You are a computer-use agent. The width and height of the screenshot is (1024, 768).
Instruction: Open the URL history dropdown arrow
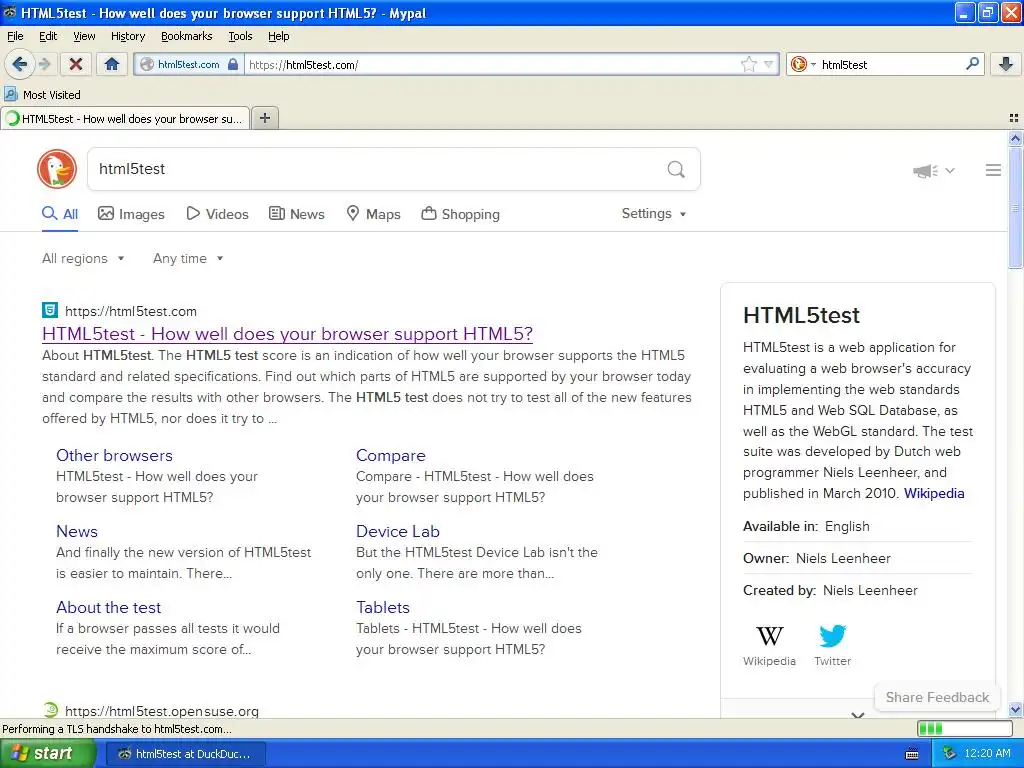(769, 64)
